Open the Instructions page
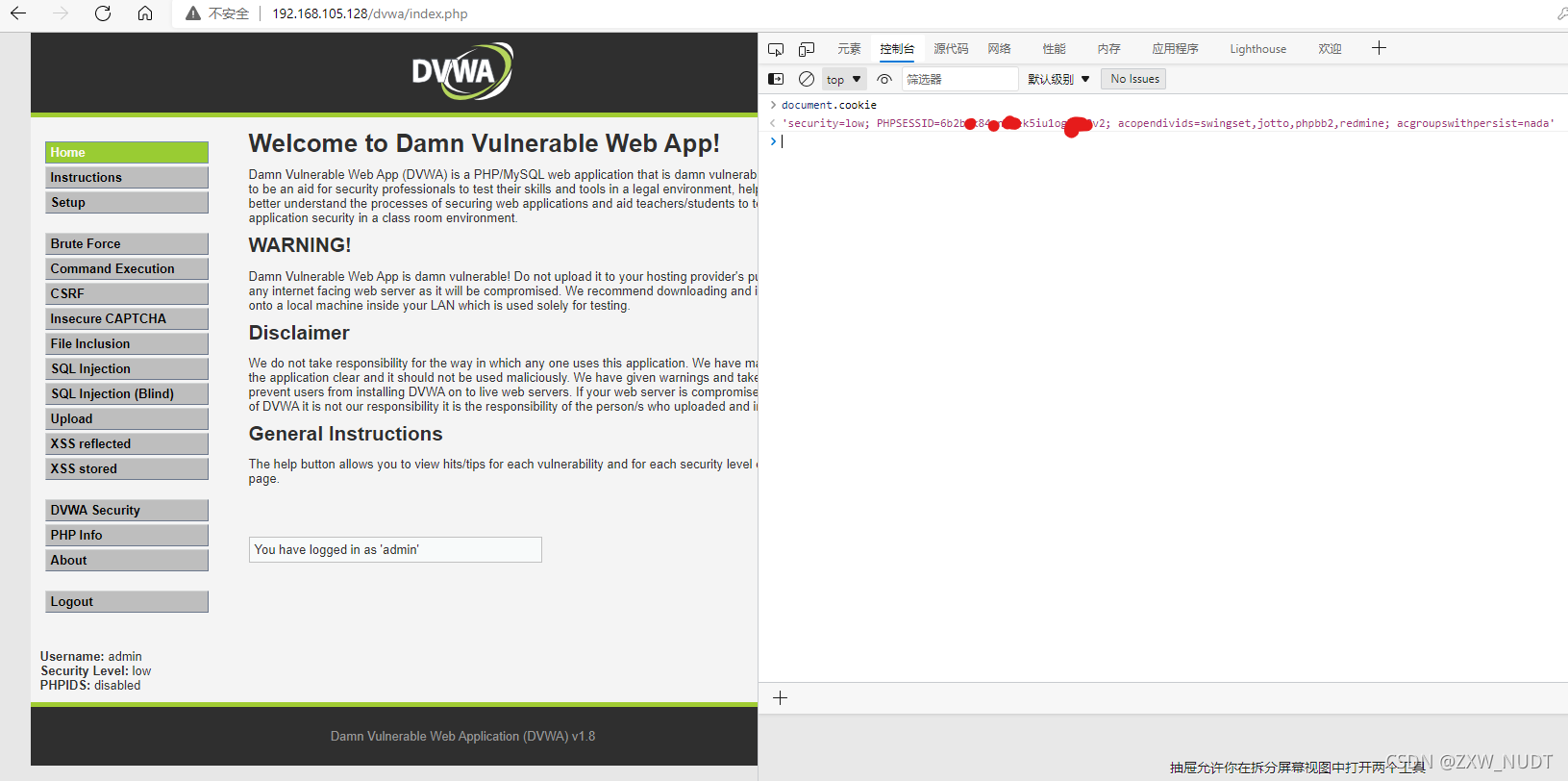 [x=127, y=177]
